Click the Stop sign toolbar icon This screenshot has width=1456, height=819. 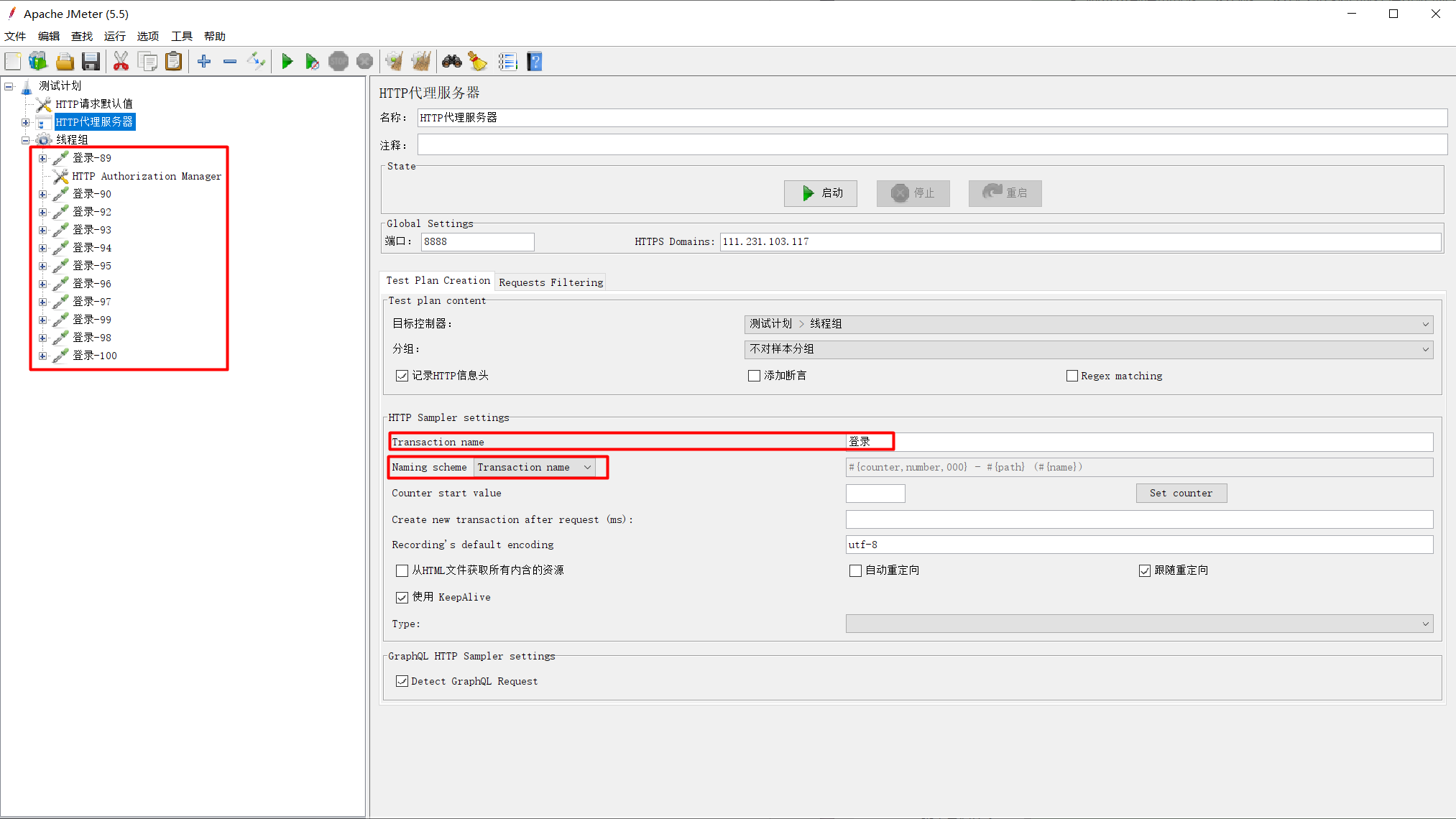(x=338, y=62)
